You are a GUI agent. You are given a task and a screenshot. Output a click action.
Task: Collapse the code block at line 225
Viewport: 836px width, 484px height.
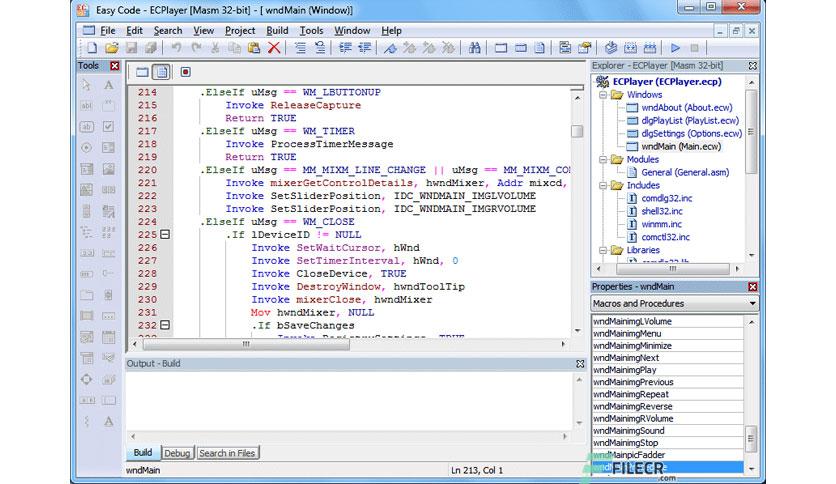click(165, 235)
